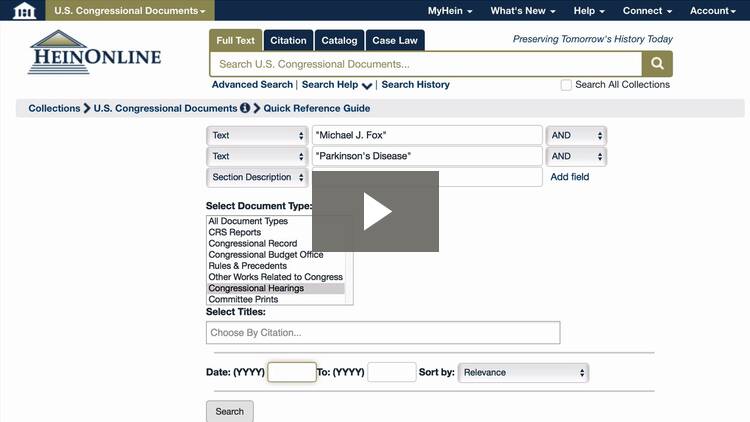Screen dimensions: 750x422
Task: Click the "Parkinson's Disease" text field
Action: (427, 156)
